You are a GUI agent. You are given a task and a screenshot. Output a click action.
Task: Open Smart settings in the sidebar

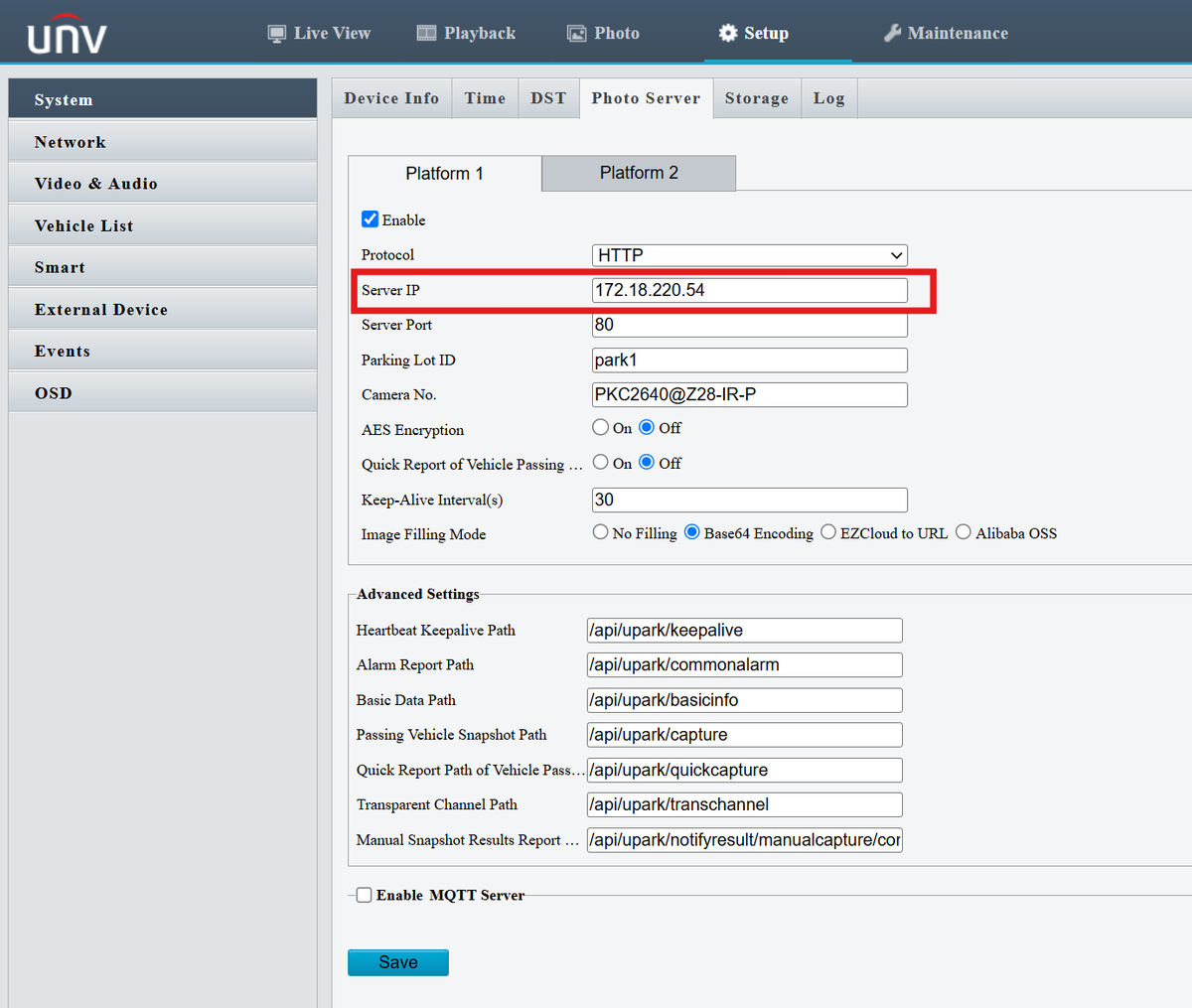[163, 267]
